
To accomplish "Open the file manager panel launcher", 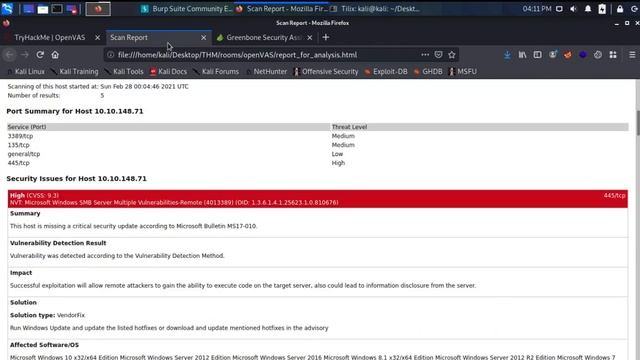I will click(x=42, y=9).
